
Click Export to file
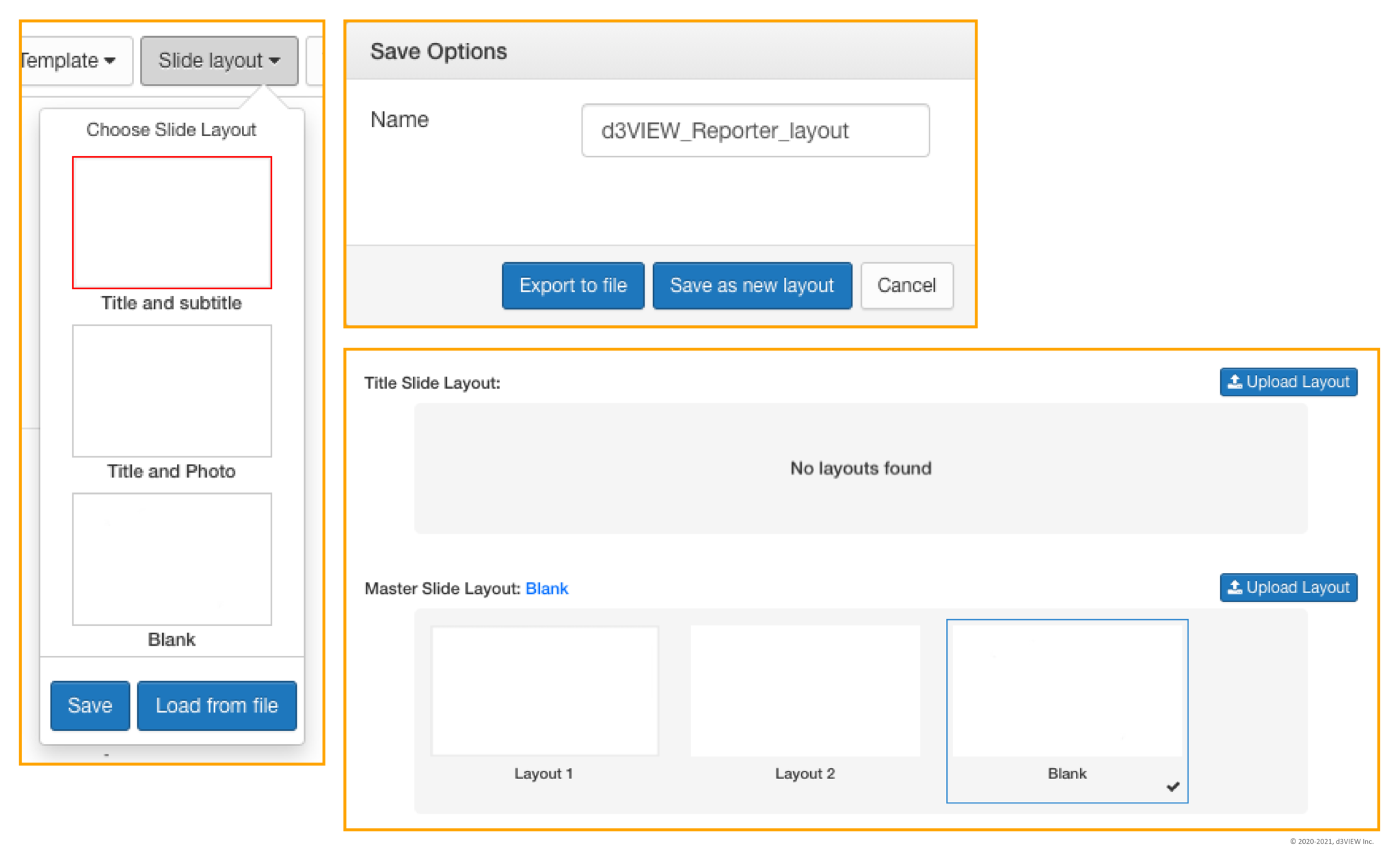[x=573, y=286]
